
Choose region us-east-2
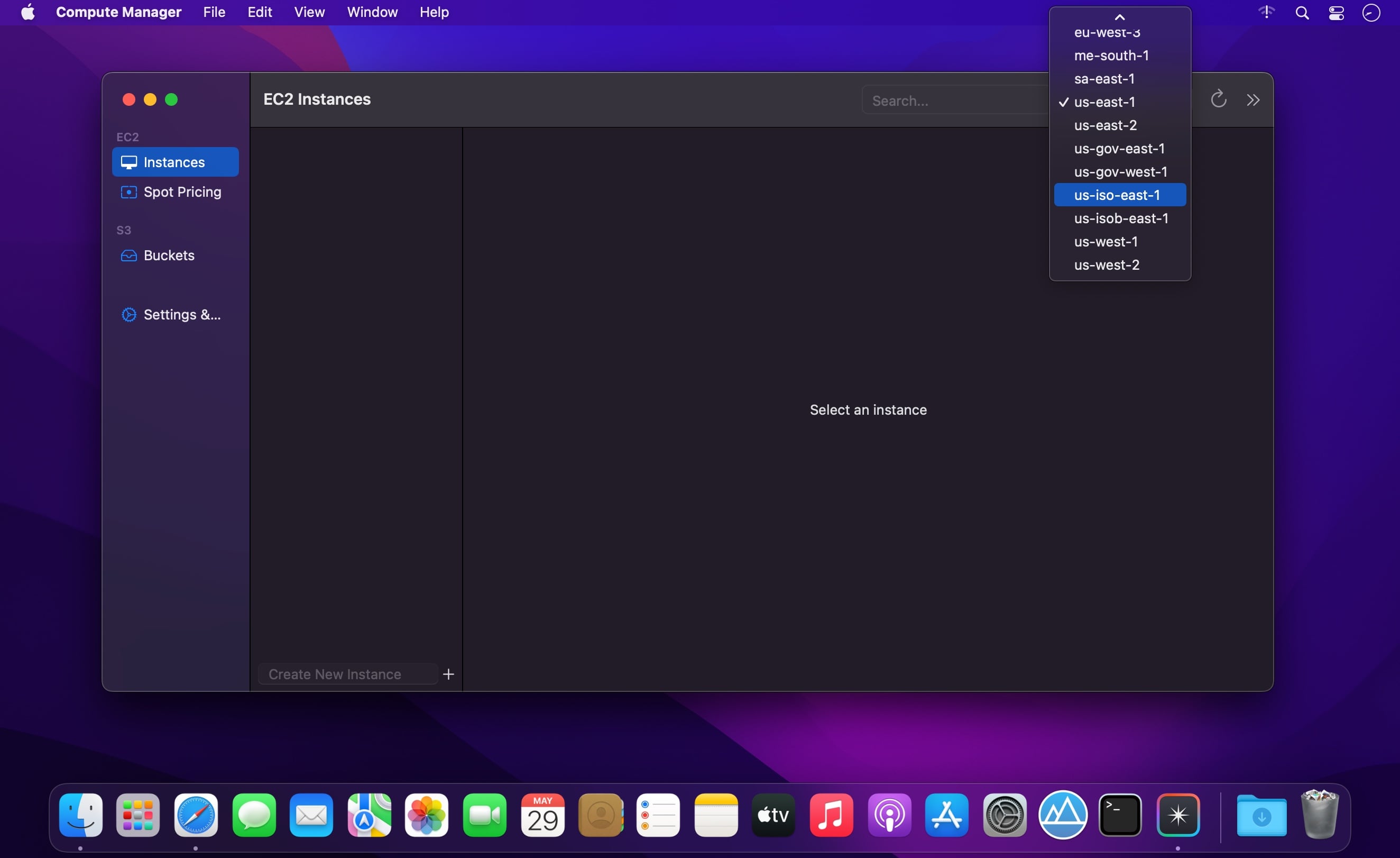coord(1120,125)
